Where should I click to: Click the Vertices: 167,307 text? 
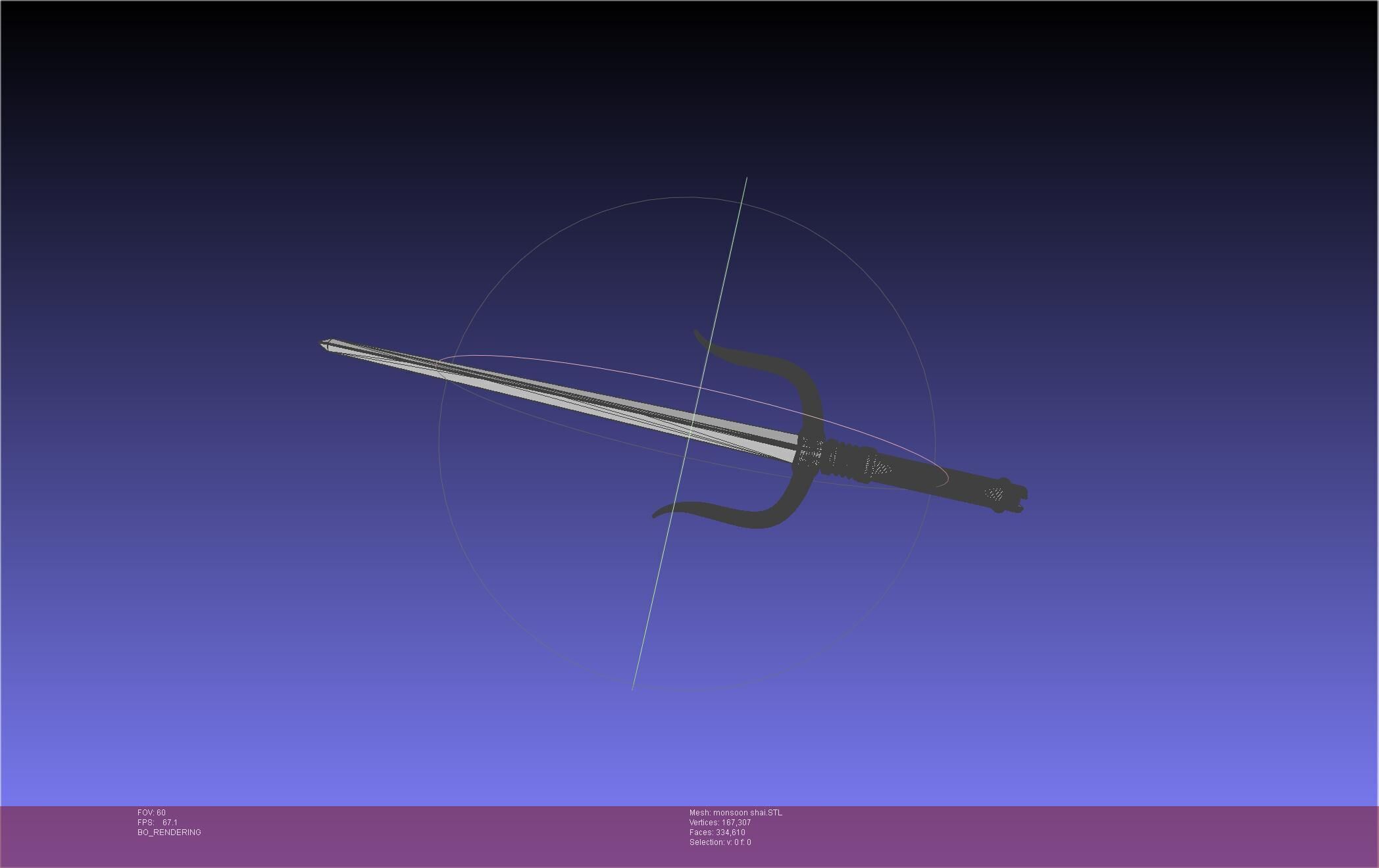click(x=720, y=823)
